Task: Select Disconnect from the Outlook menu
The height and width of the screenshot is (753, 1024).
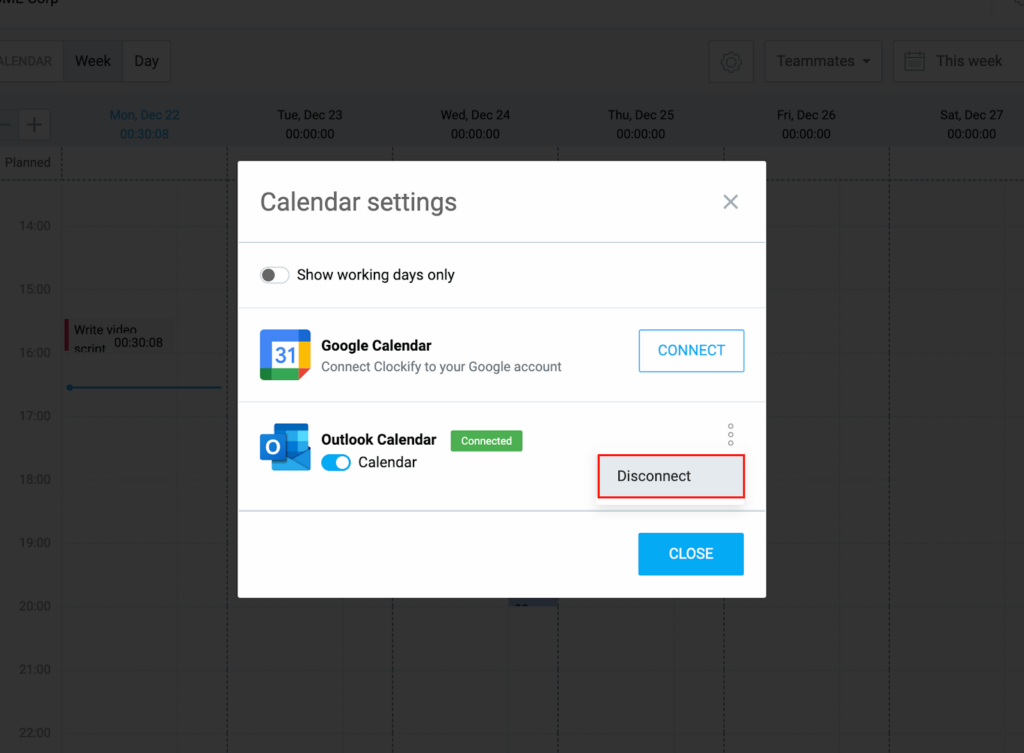Action: click(x=670, y=476)
